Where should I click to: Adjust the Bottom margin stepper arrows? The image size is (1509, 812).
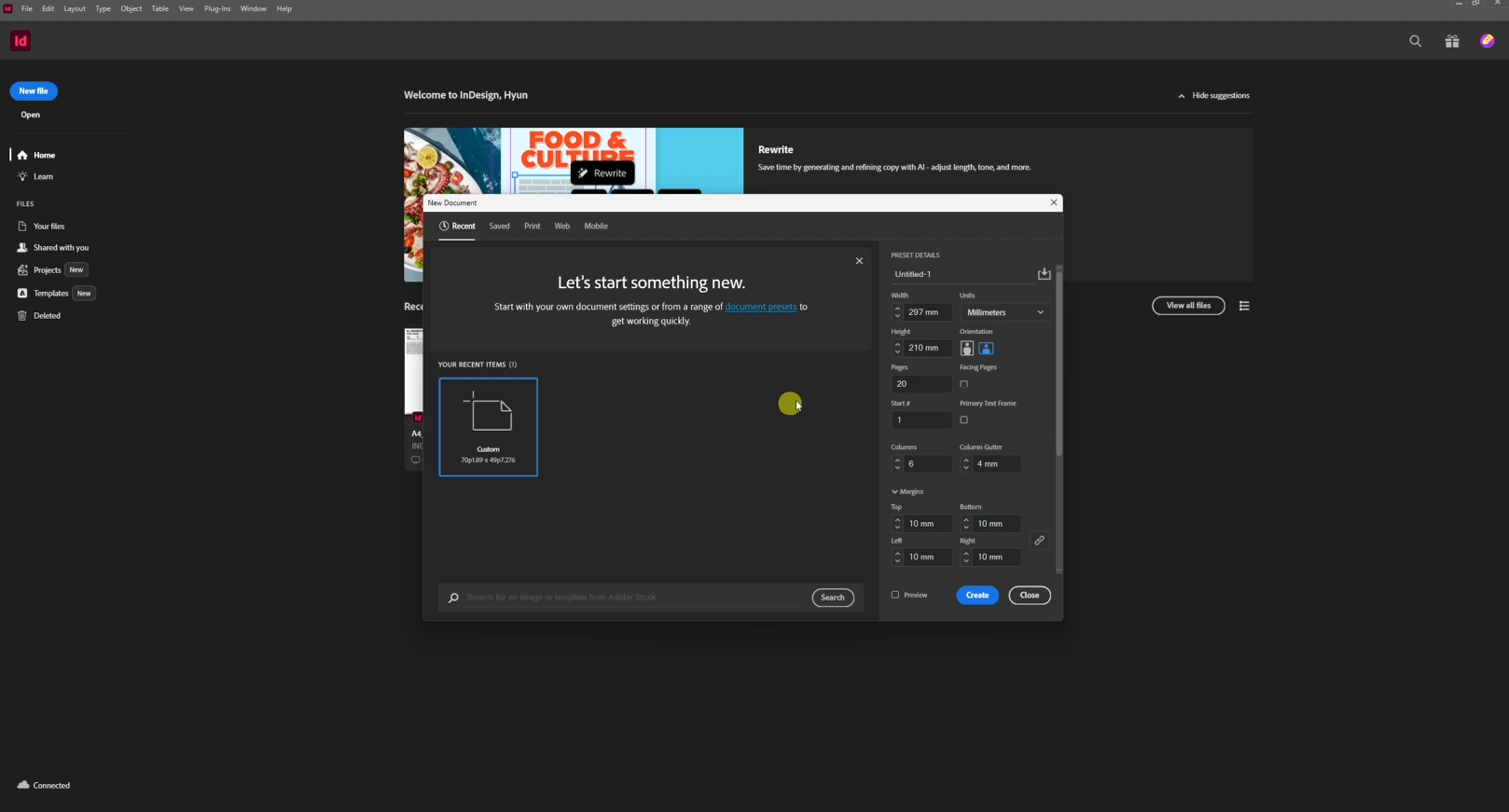click(966, 524)
